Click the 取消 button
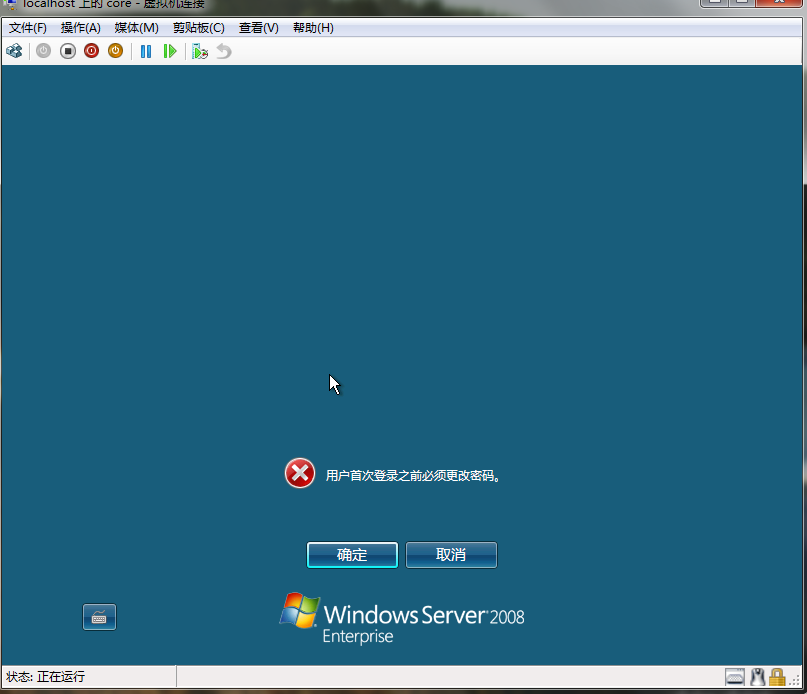Screen dimensions: 807x694 [x=451, y=554]
